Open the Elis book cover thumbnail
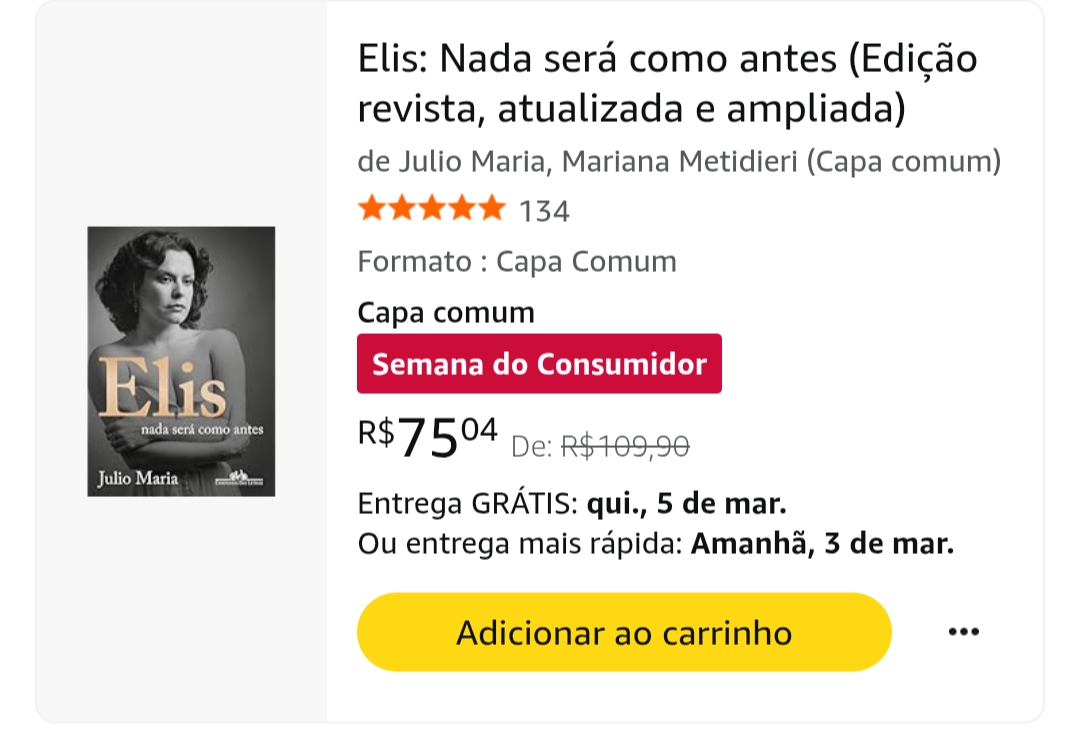Image resolution: width=1080 pixels, height=734 pixels. [181, 361]
